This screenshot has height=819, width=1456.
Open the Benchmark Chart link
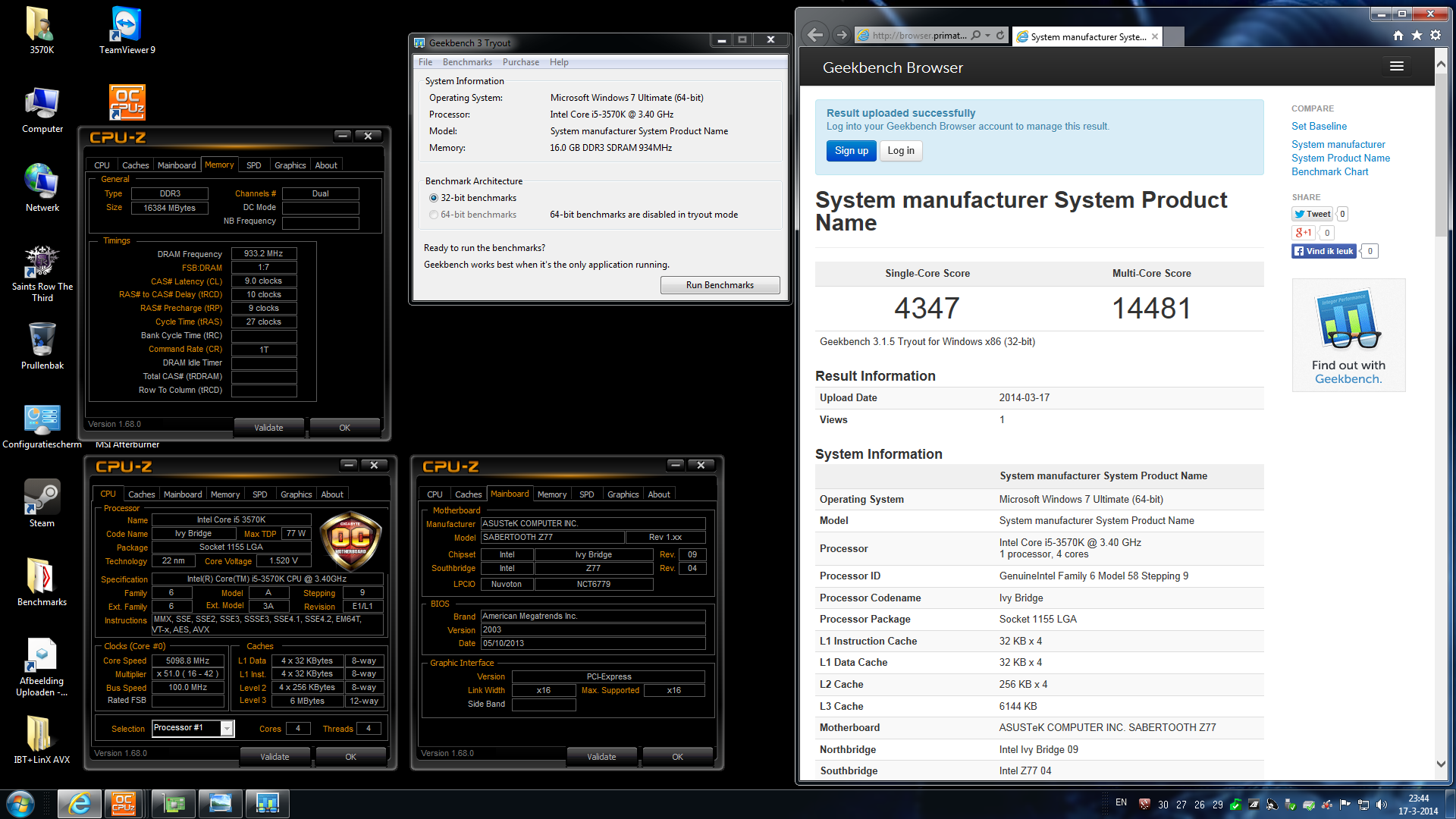(1329, 172)
